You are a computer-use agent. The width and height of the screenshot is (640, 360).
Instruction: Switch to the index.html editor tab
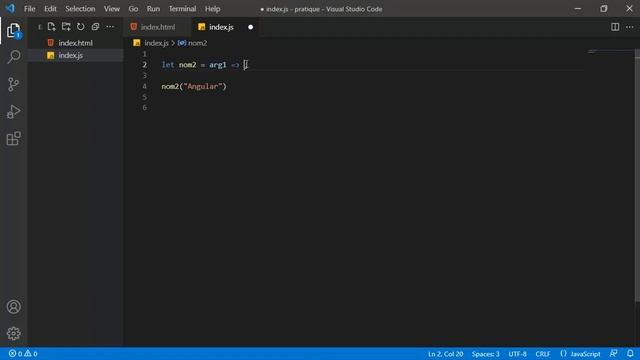coord(158,27)
